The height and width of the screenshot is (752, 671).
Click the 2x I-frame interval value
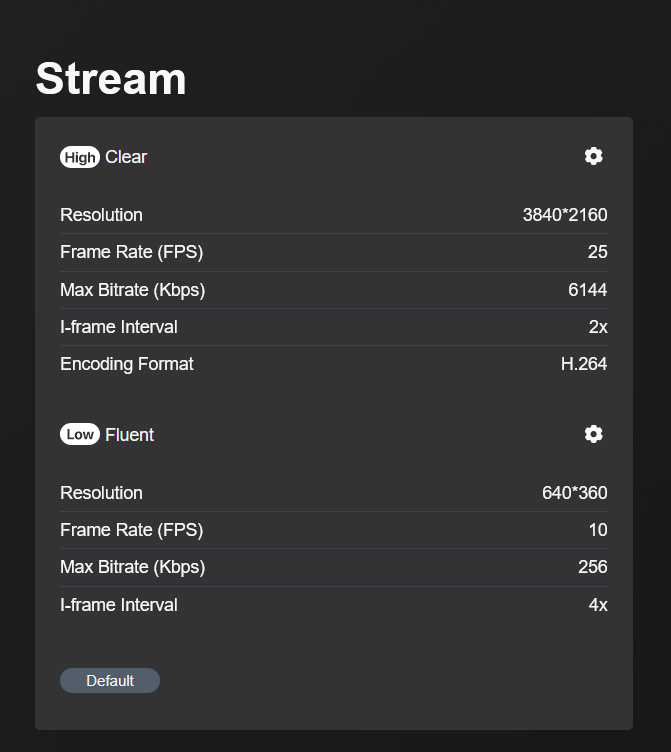tap(597, 327)
